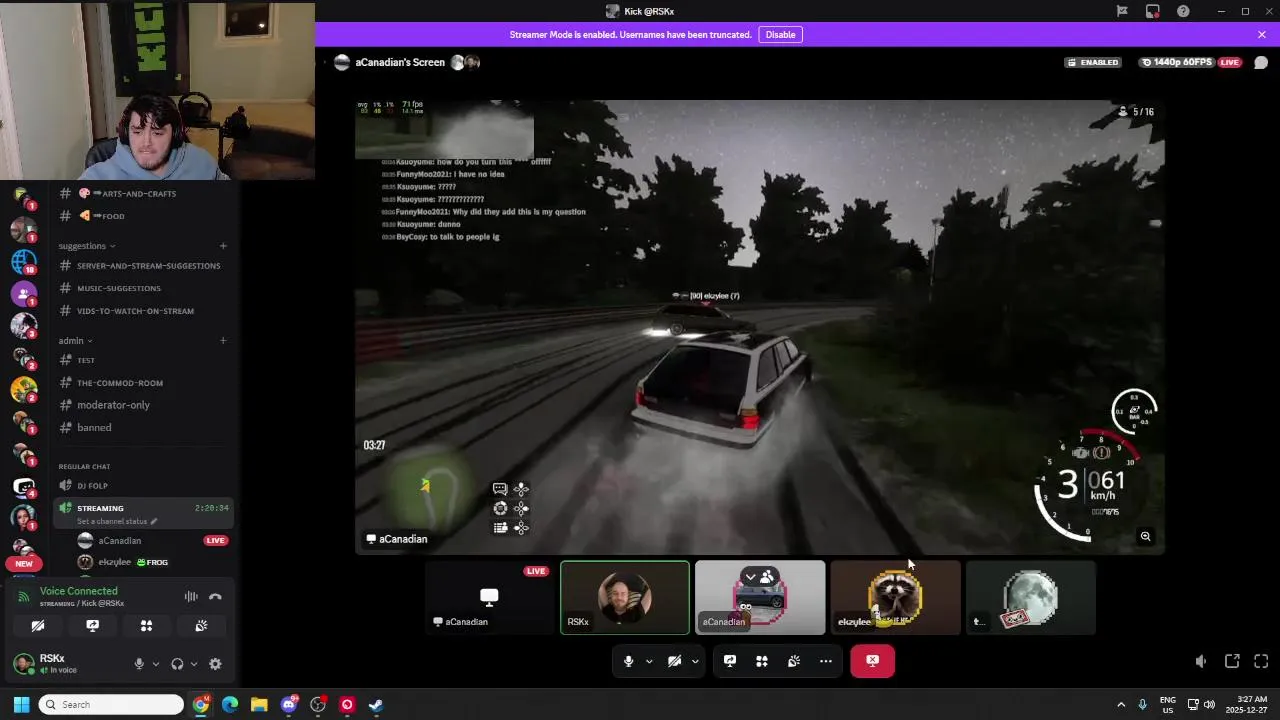Toggle members overlay on aCanadian avatar tile
The height and width of the screenshot is (720, 1280).
pyautogui.click(x=759, y=577)
